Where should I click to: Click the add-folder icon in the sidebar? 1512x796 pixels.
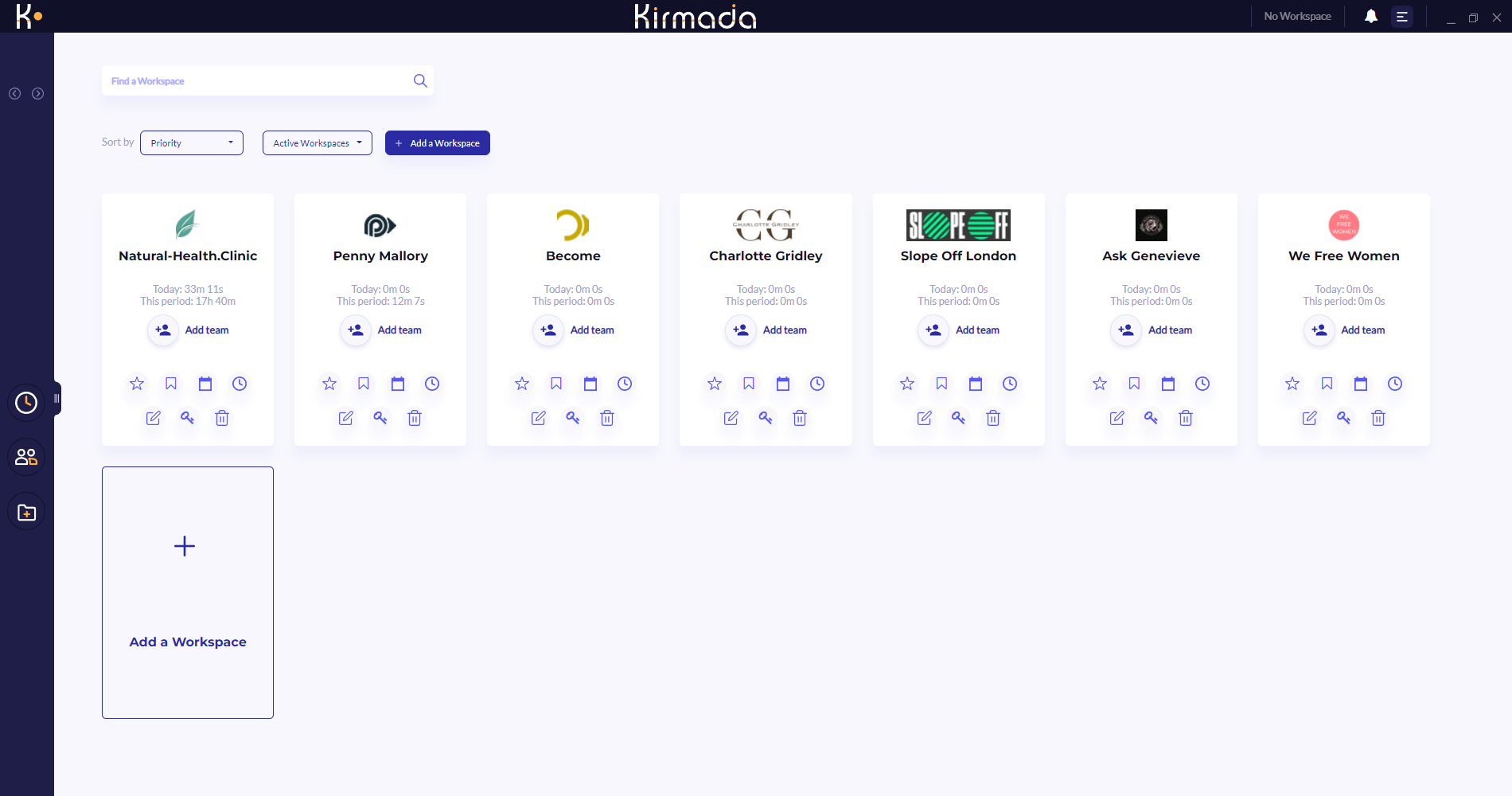pos(25,512)
